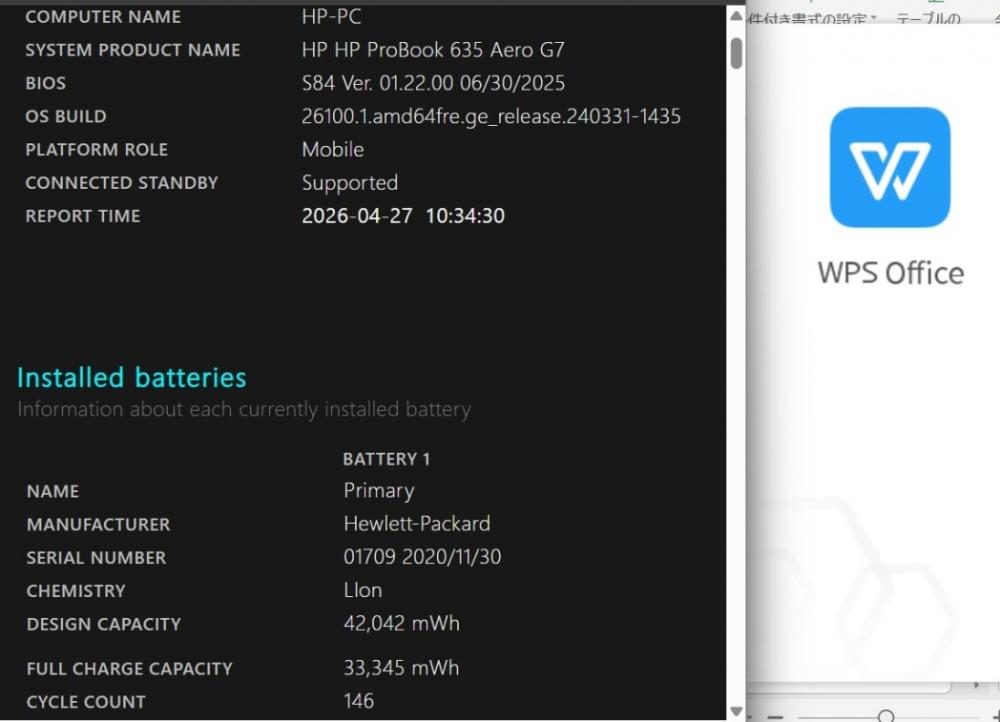Click the MANUFACTURER label
The image size is (1000, 722).
98,524
